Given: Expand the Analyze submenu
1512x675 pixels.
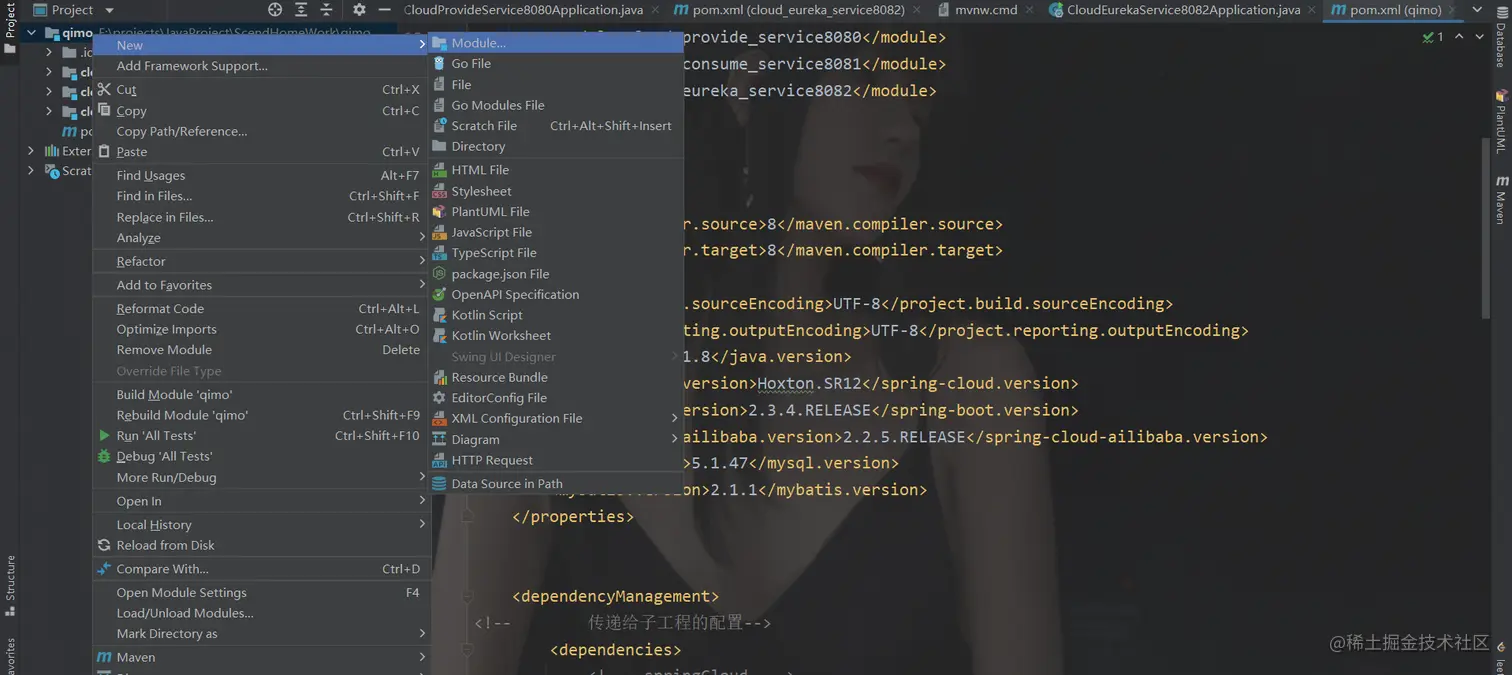Looking at the screenshot, I should [x=262, y=238].
